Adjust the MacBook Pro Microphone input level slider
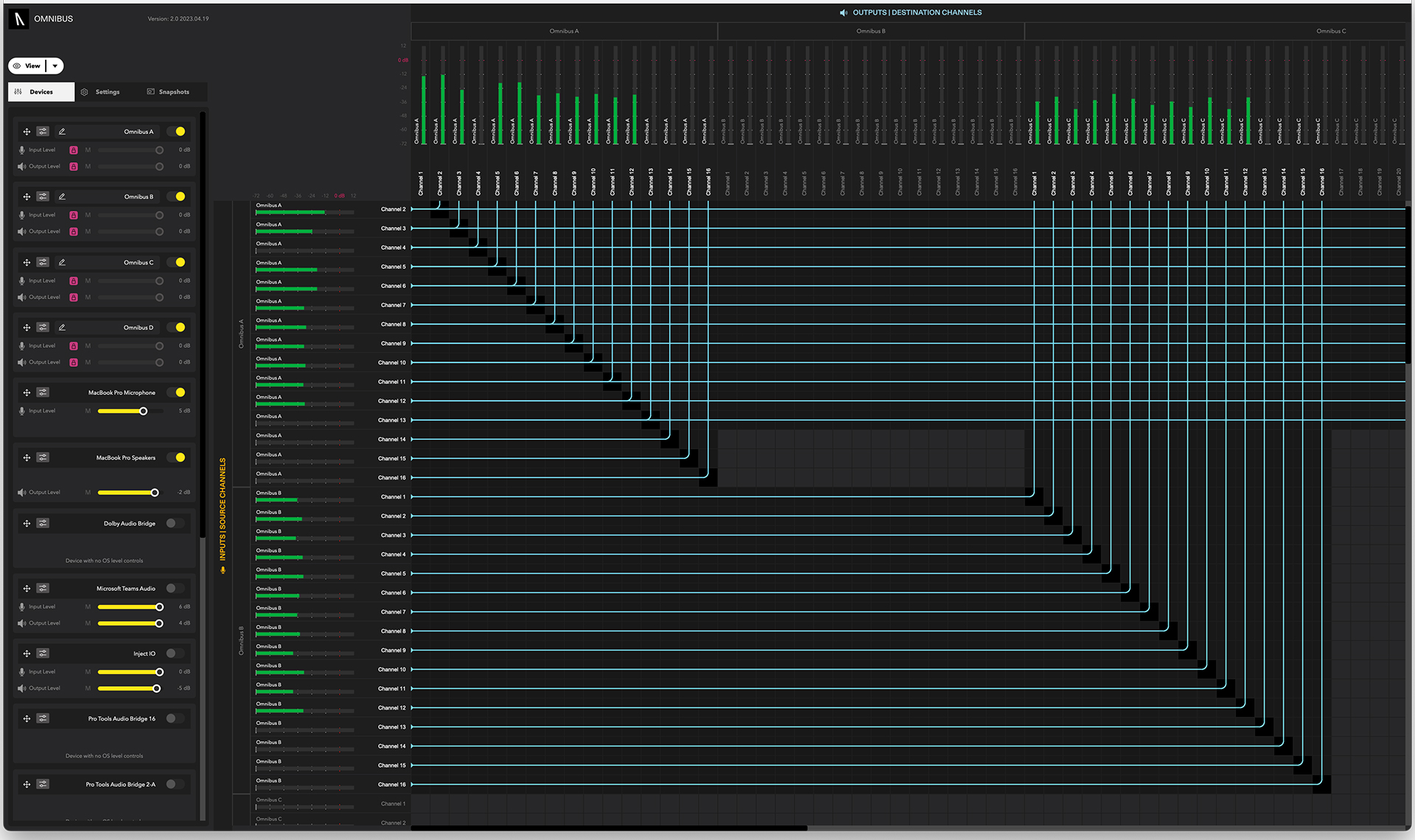This screenshot has height=840, width=1415. pyautogui.click(x=130, y=411)
